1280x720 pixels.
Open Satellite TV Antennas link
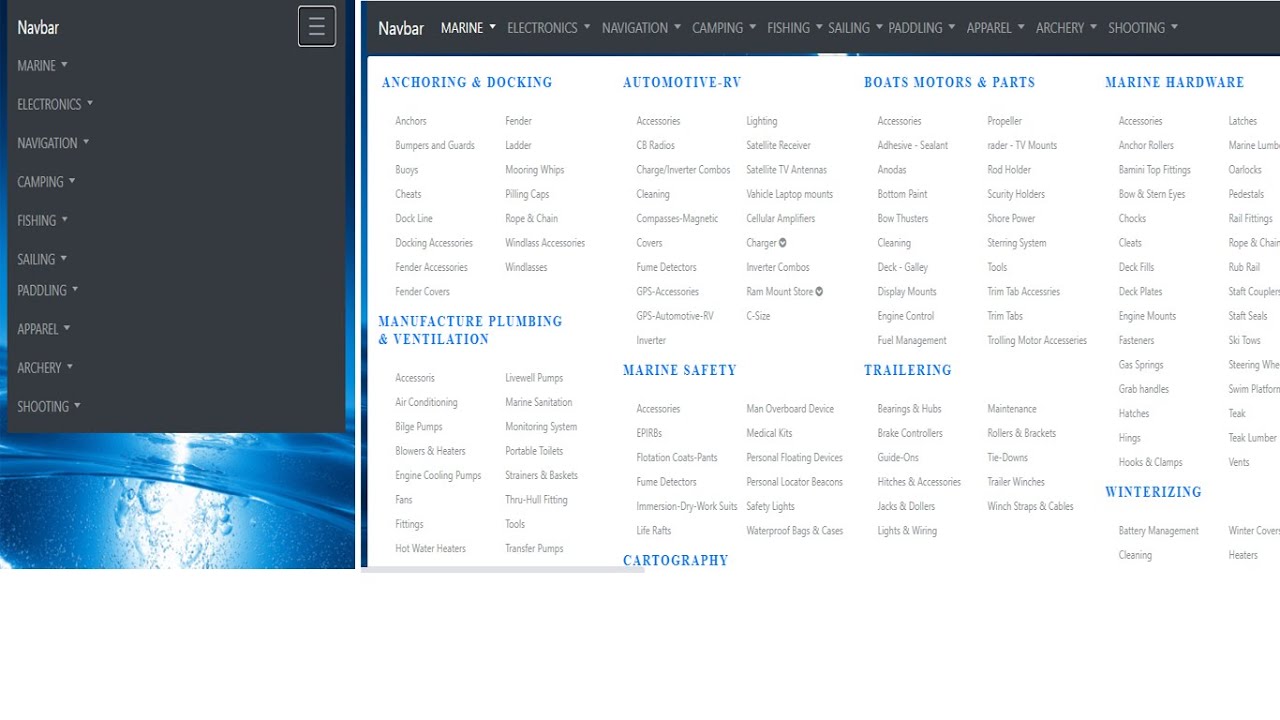[787, 170]
